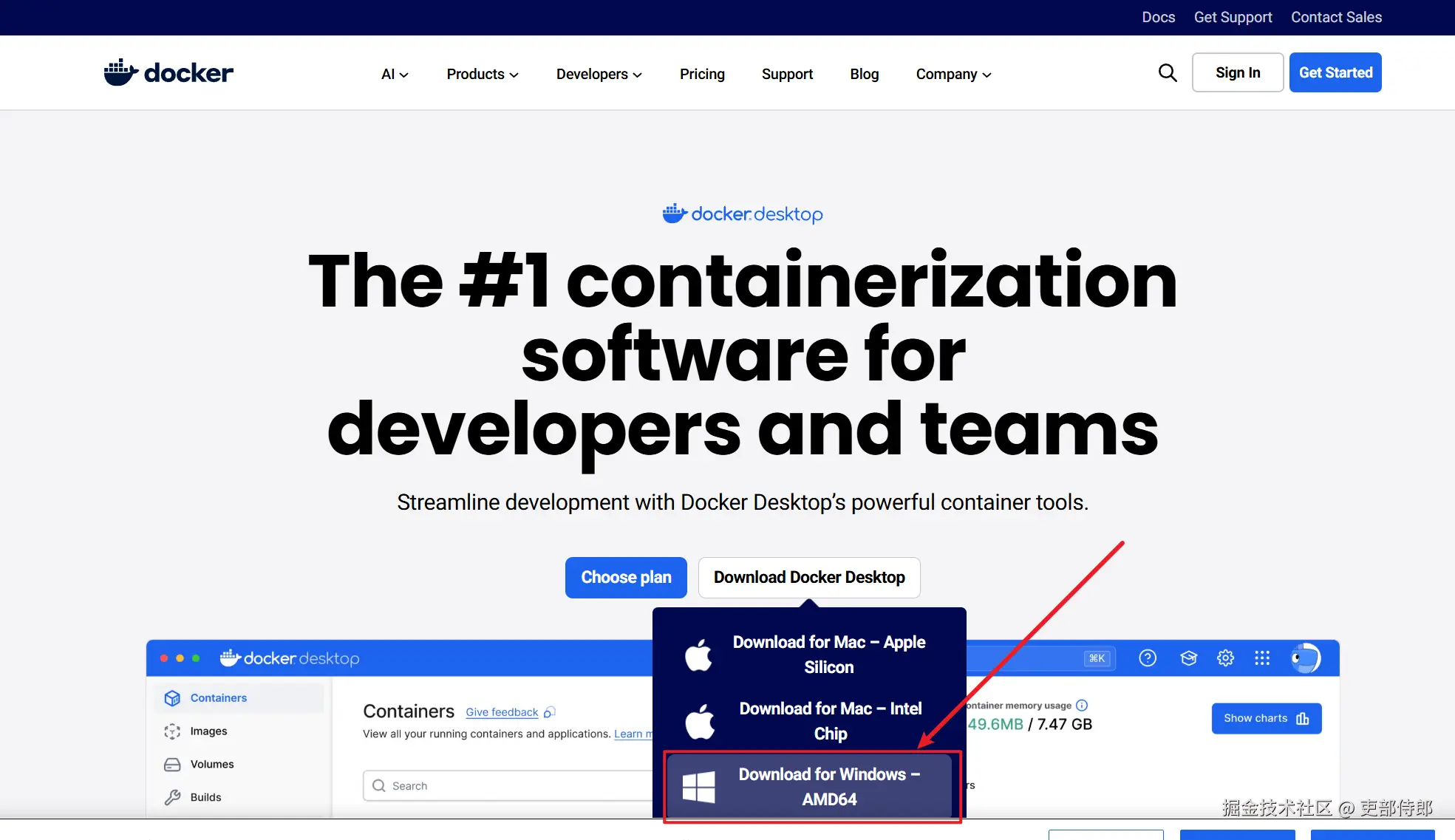Open Docker Desktop settings gear

tap(1225, 658)
